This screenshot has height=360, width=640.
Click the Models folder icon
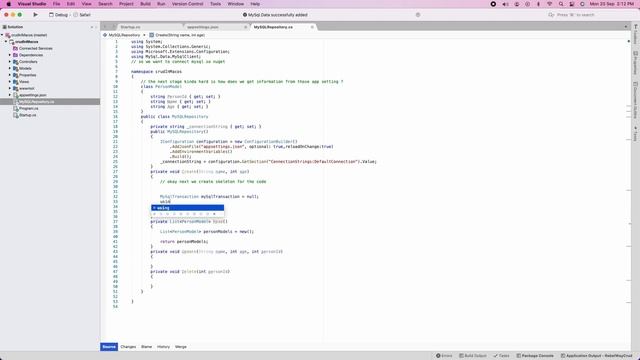(x=16, y=68)
